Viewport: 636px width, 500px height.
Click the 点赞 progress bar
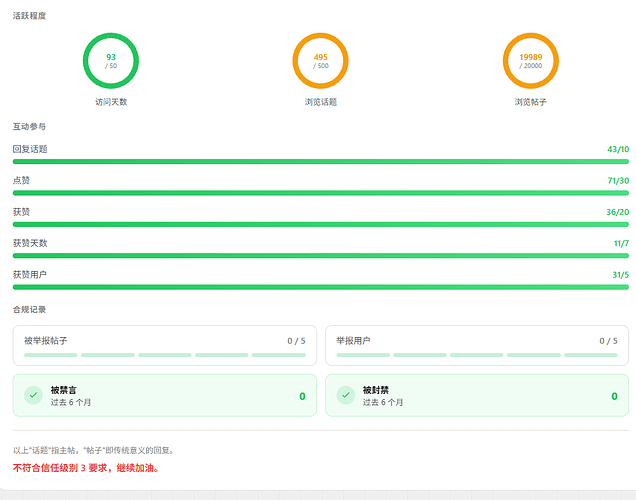click(x=320, y=193)
